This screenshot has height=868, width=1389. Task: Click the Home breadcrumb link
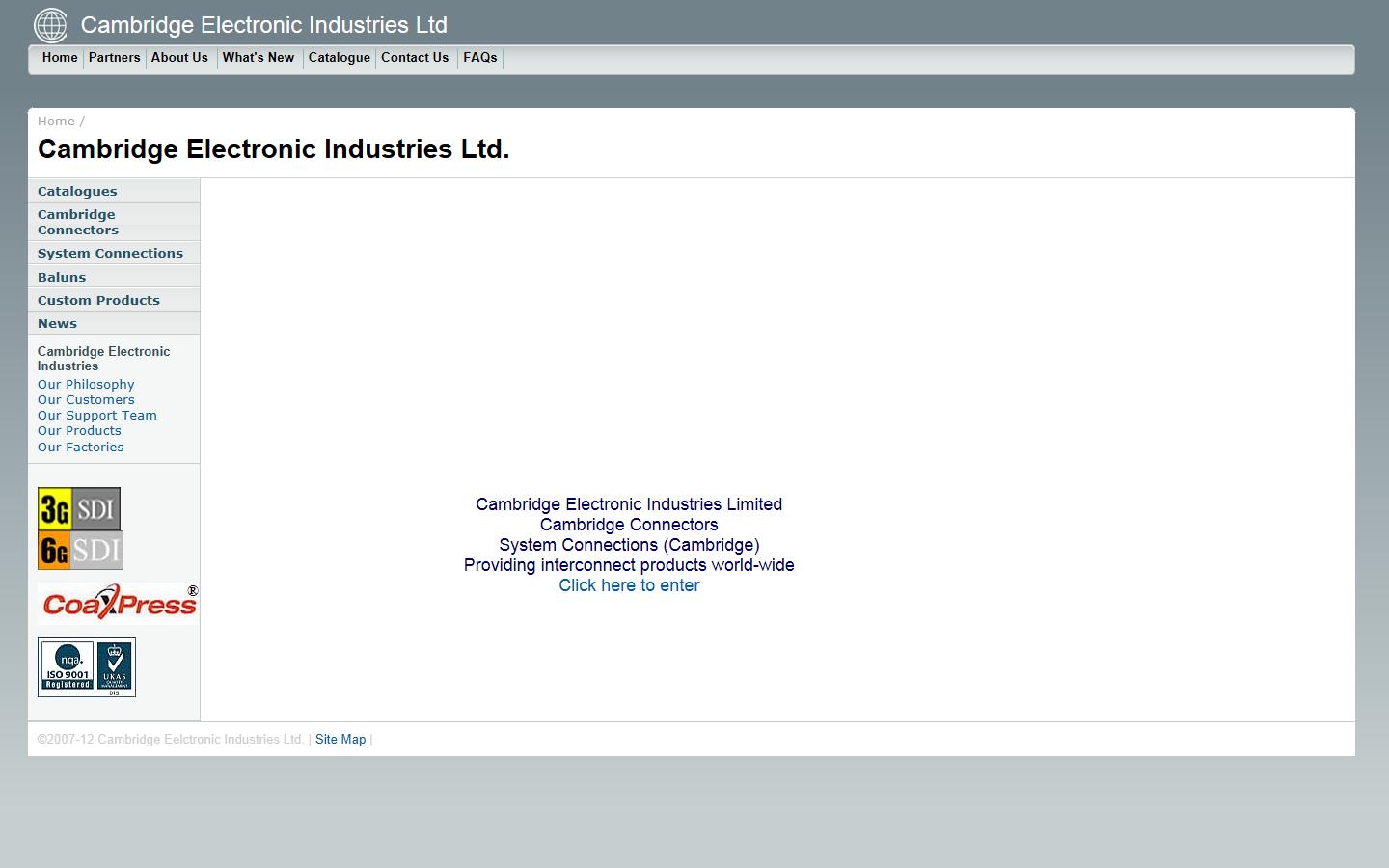[x=55, y=121]
